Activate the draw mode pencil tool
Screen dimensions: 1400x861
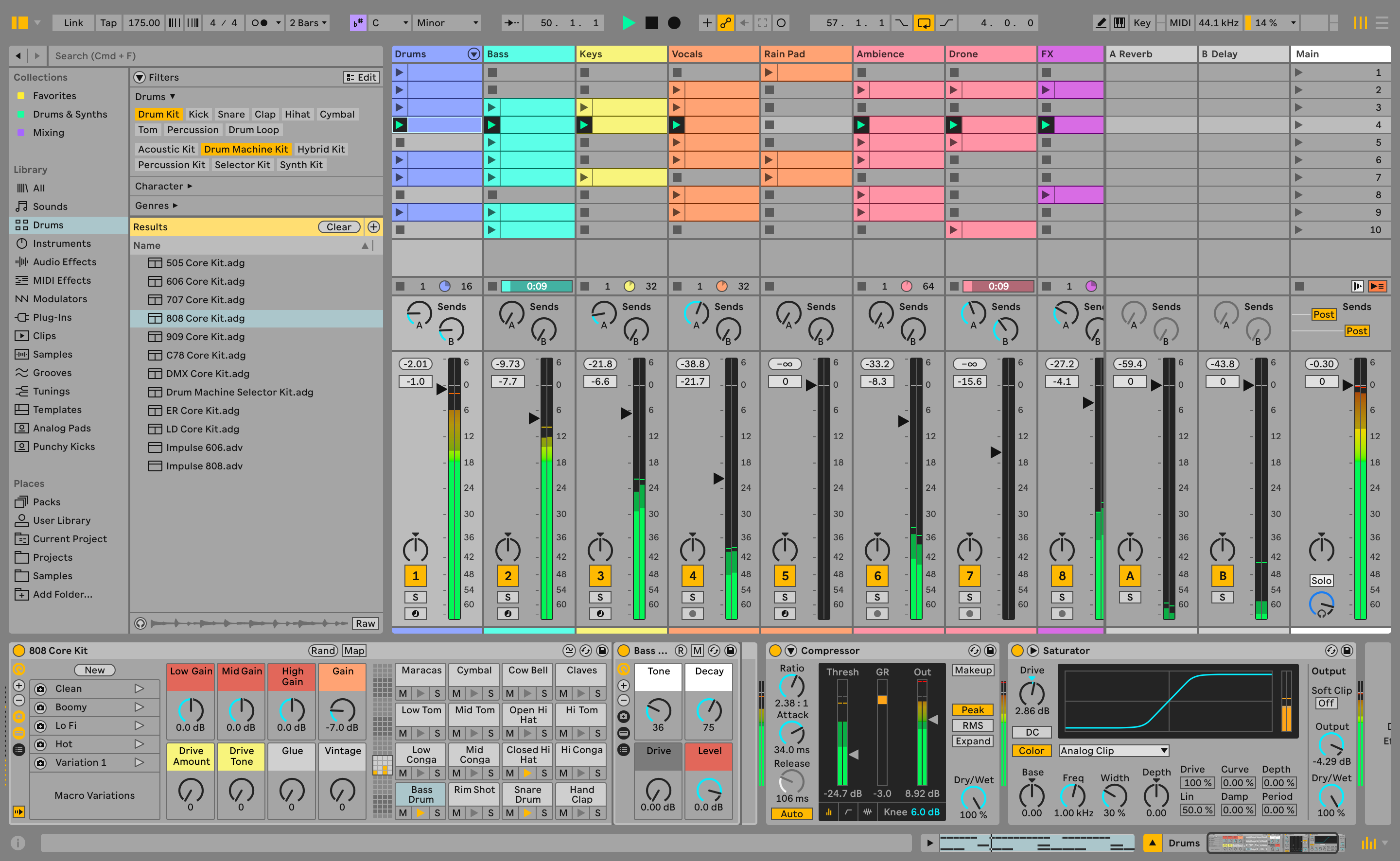tap(1101, 23)
